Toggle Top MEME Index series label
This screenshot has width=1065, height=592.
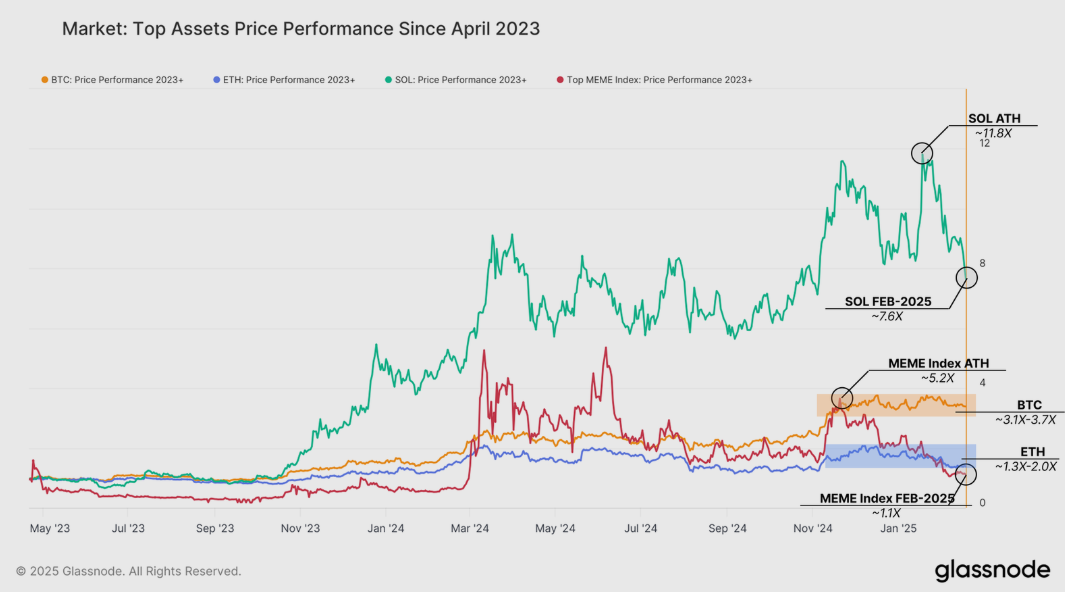(659, 80)
